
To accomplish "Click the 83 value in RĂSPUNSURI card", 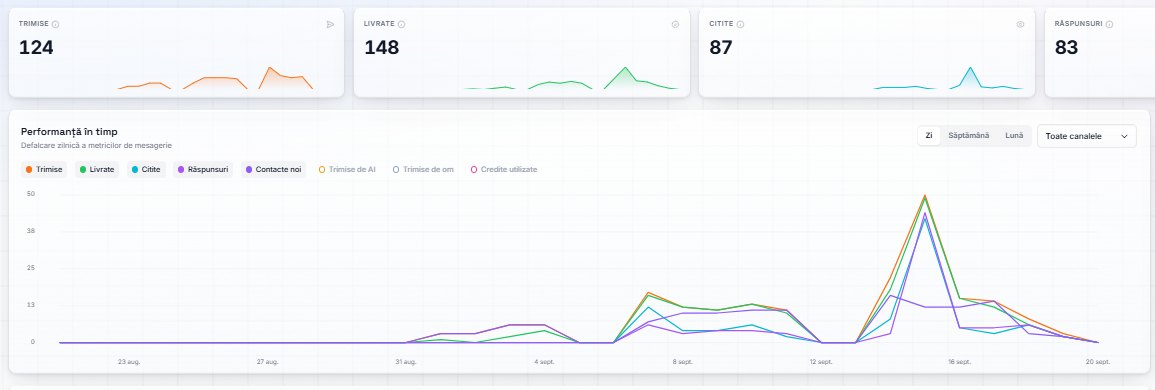I will 1067,48.
